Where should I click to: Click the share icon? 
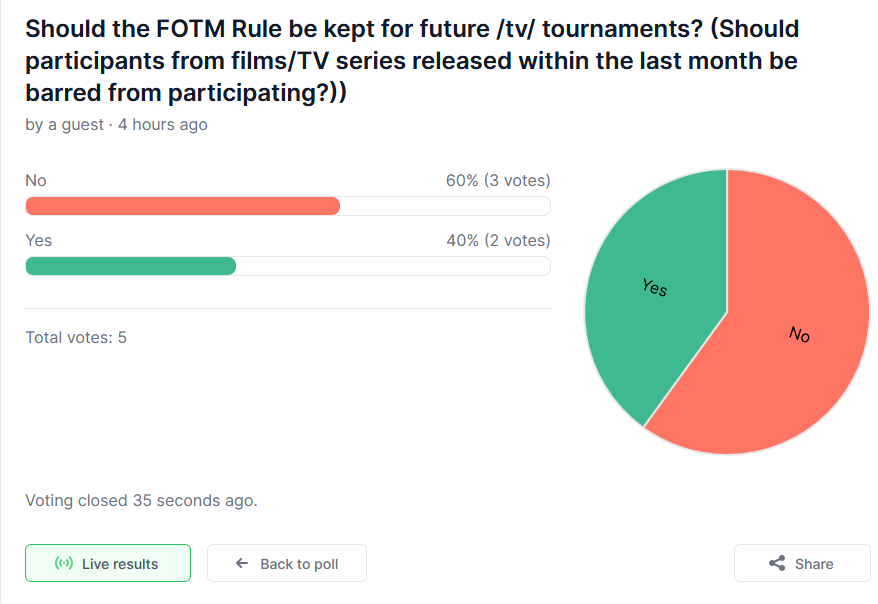point(776,564)
